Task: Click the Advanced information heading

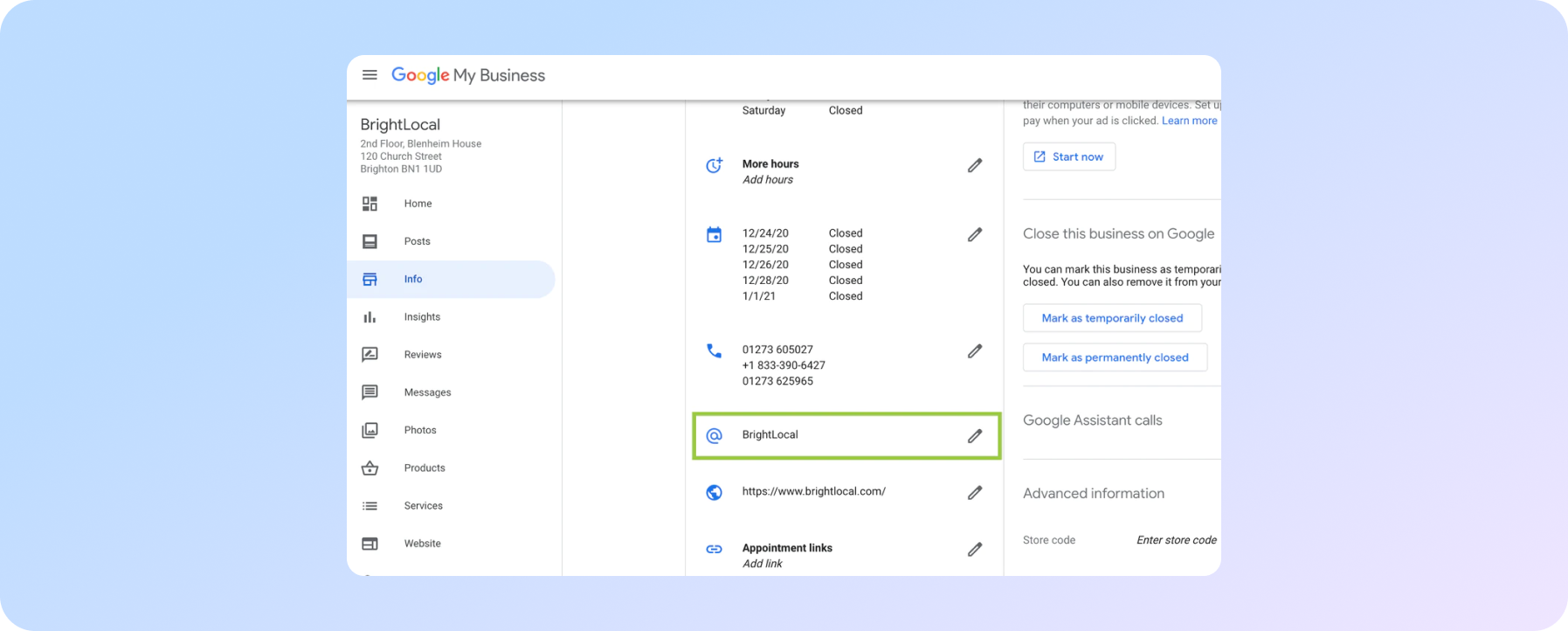Action: pos(1093,494)
